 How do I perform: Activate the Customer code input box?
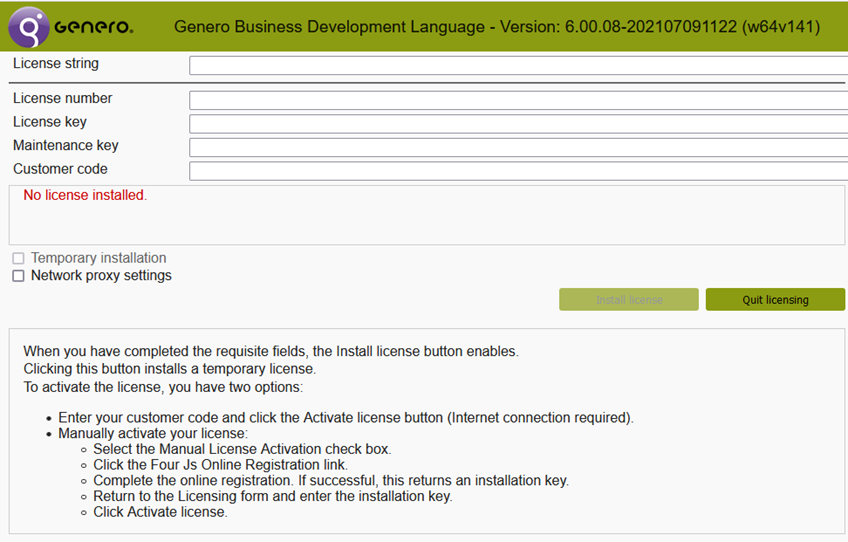(x=518, y=171)
